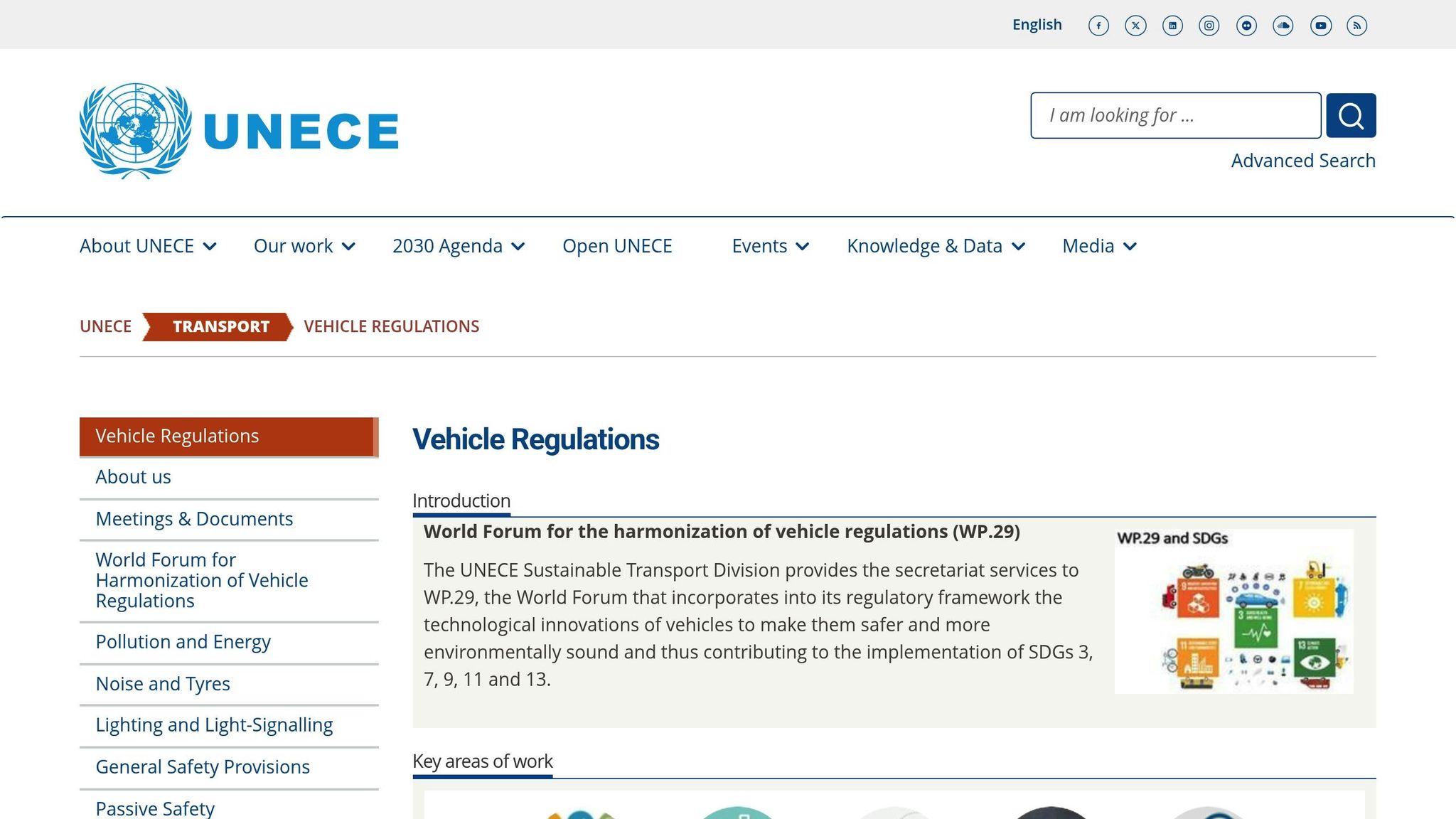Expand the Events dropdown chevron
Screen dimensions: 1456x819
click(803, 246)
